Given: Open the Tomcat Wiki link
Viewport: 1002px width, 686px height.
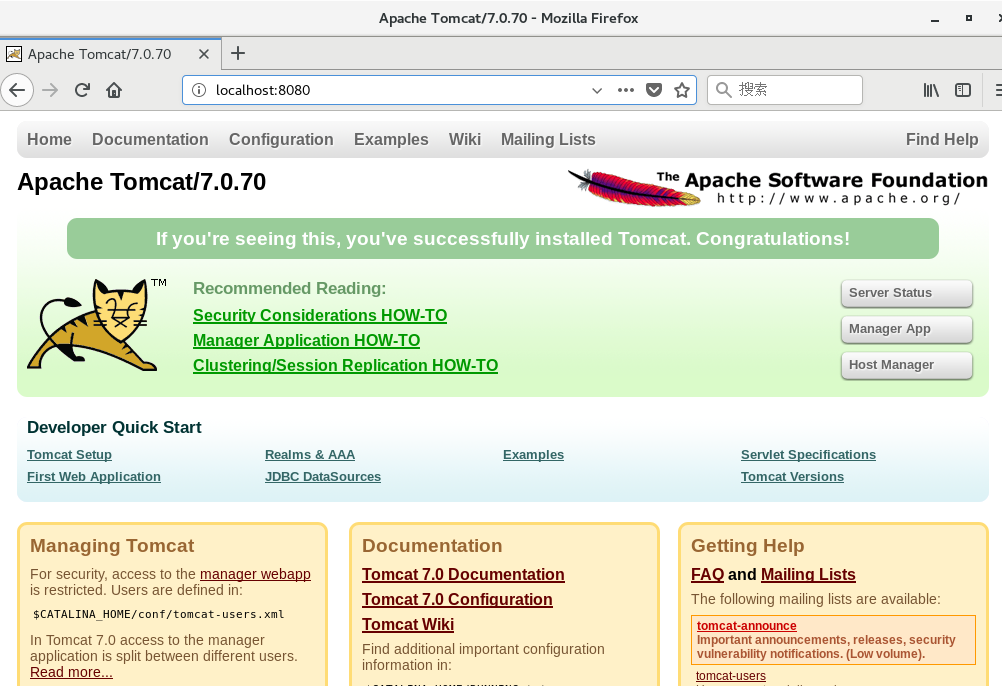Looking at the screenshot, I should tap(408, 624).
